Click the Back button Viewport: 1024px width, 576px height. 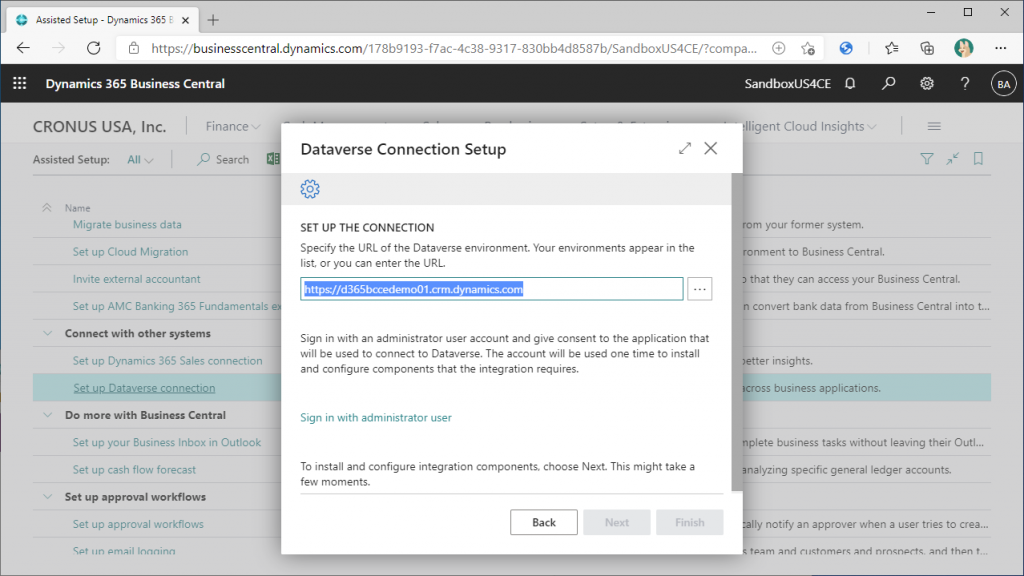coord(543,522)
